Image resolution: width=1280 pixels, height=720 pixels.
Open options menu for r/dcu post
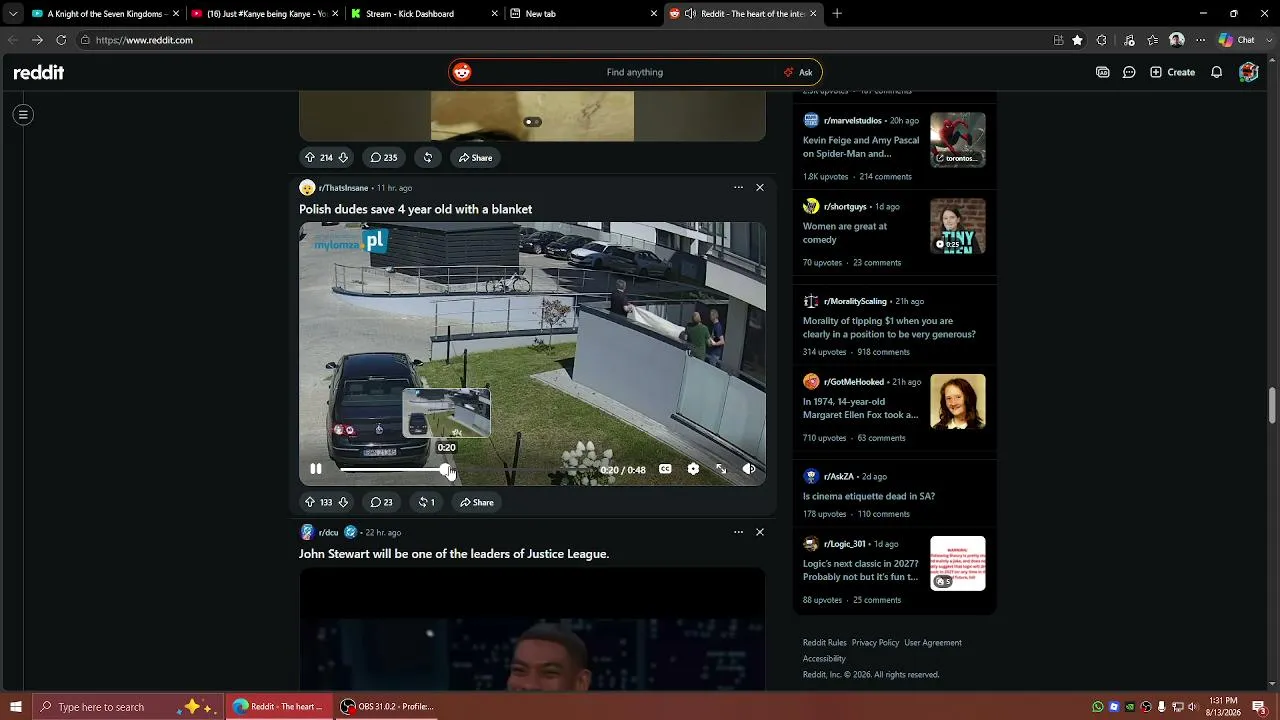coord(738,532)
